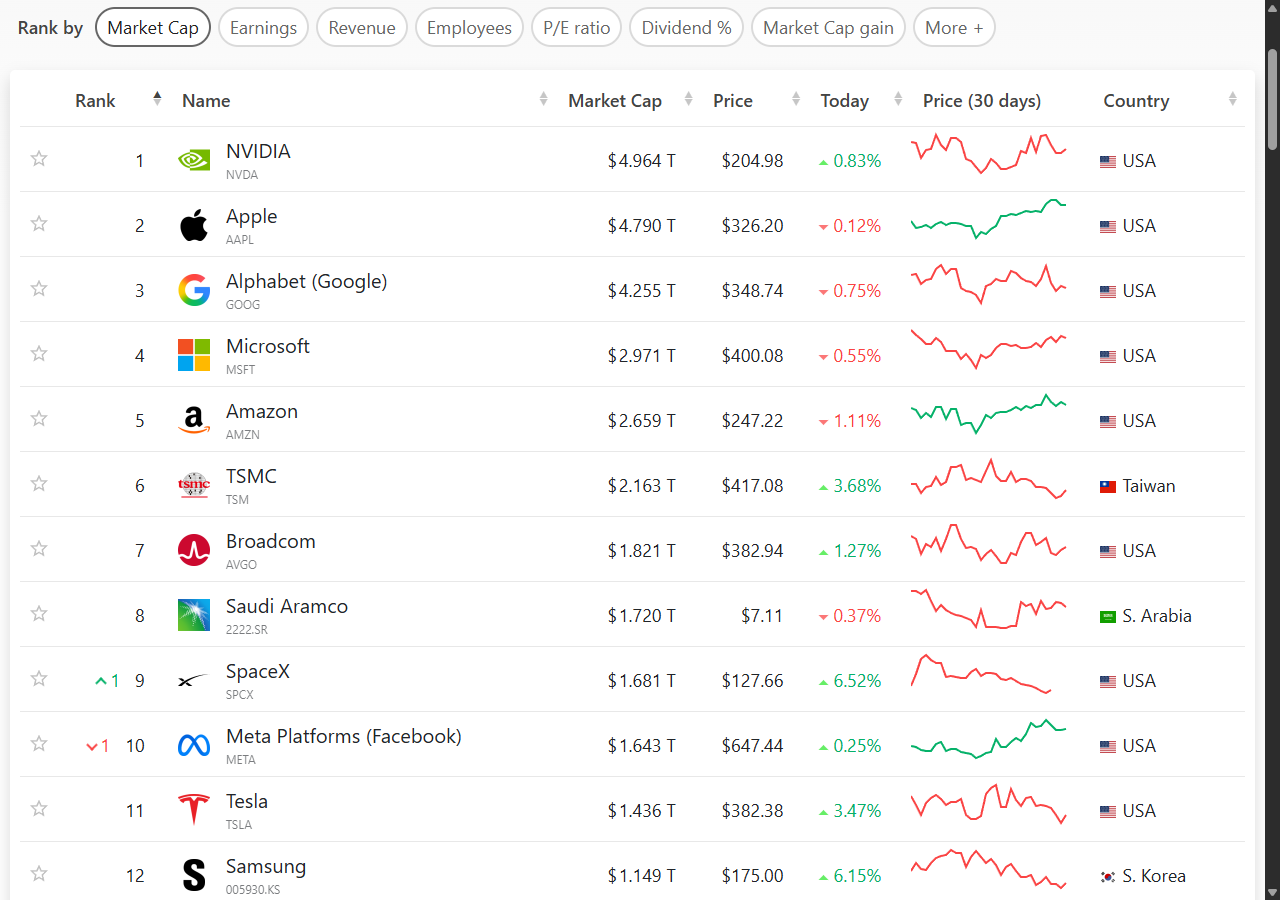This screenshot has height=900, width=1280.
Task: Click Tesla's market cap $1.436 T
Action: (642, 811)
